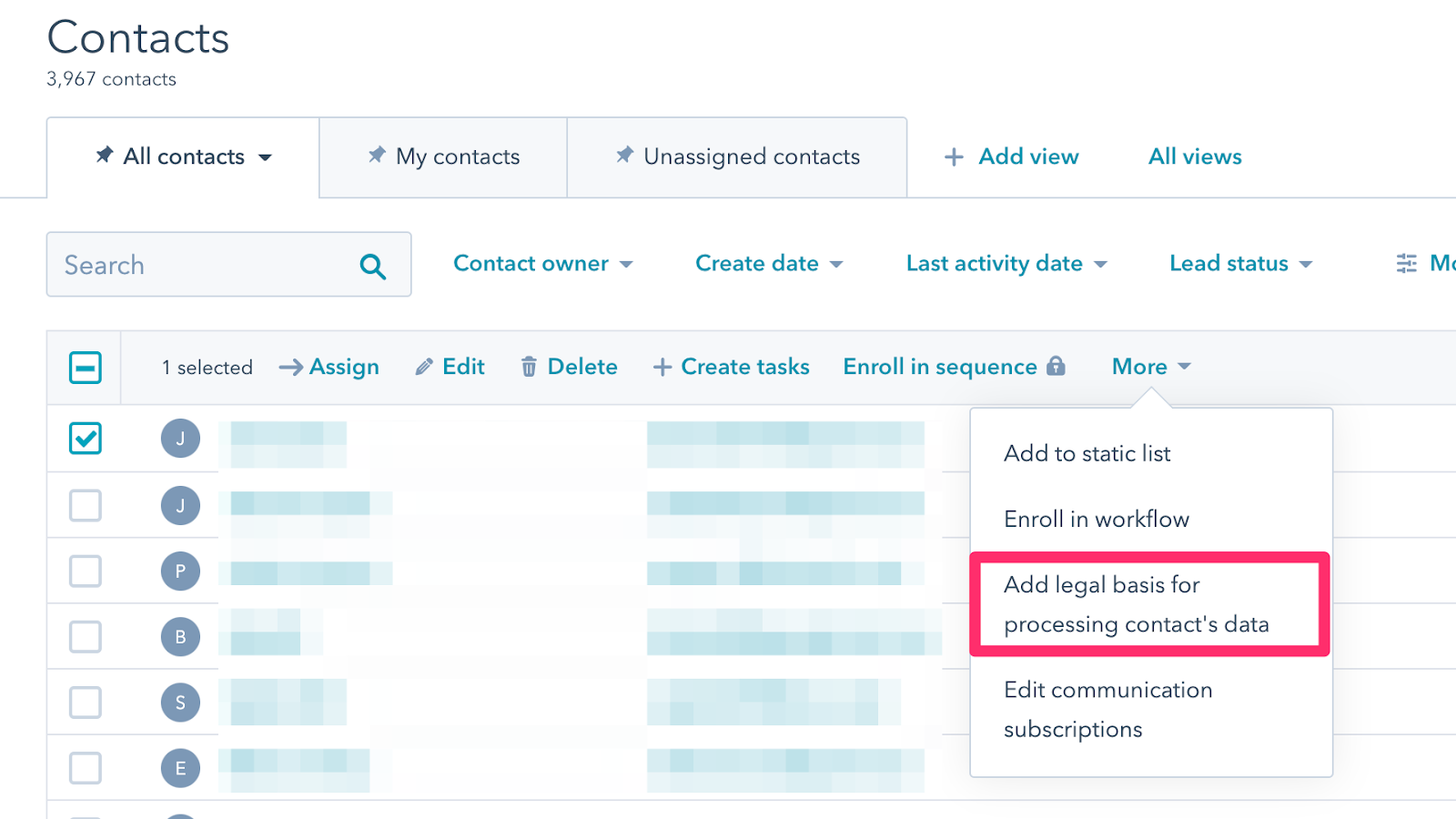Image resolution: width=1456 pixels, height=819 pixels.
Task: Click the Delete bulk action button
Action: (x=569, y=367)
